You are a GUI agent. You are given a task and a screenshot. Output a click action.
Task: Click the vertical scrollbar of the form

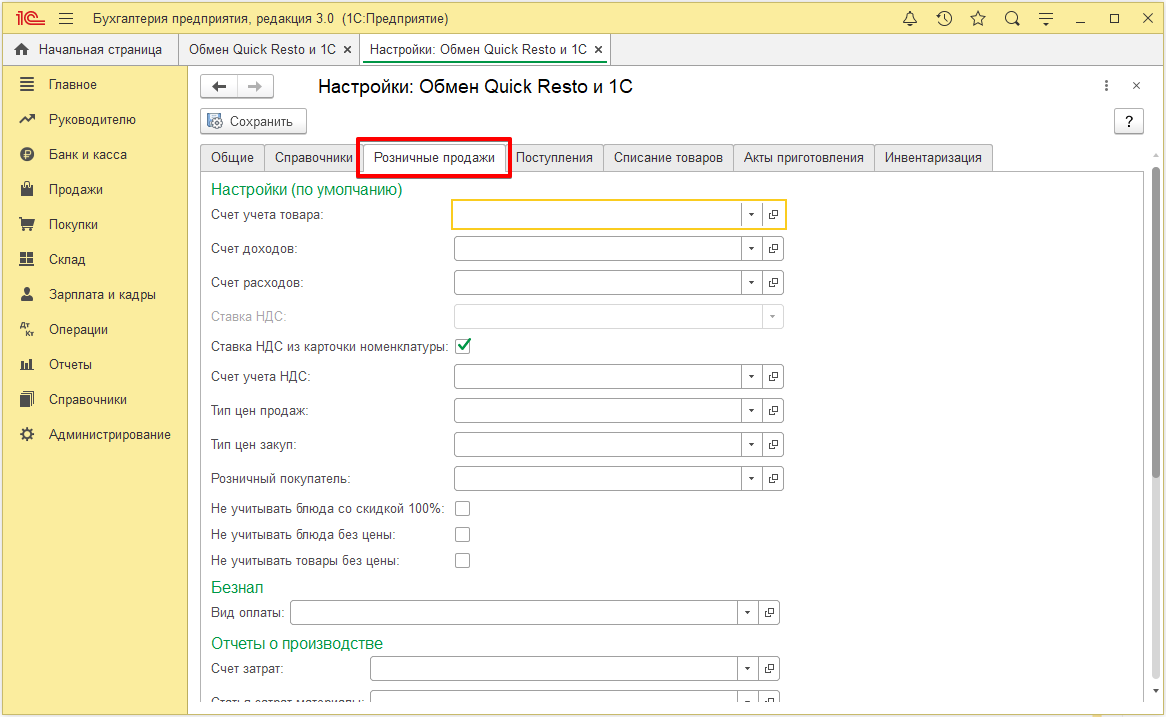(1156, 322)
